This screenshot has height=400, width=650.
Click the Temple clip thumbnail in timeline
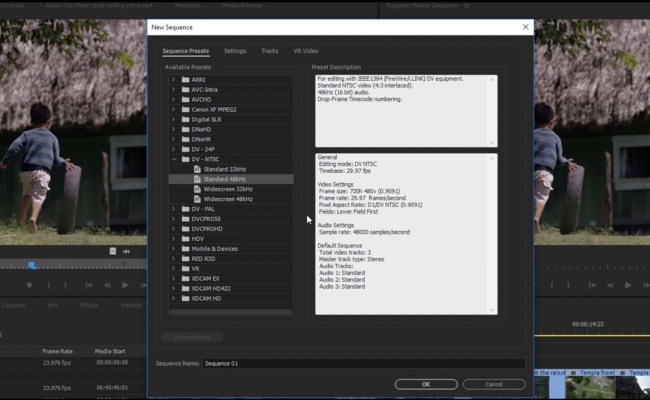590,388
